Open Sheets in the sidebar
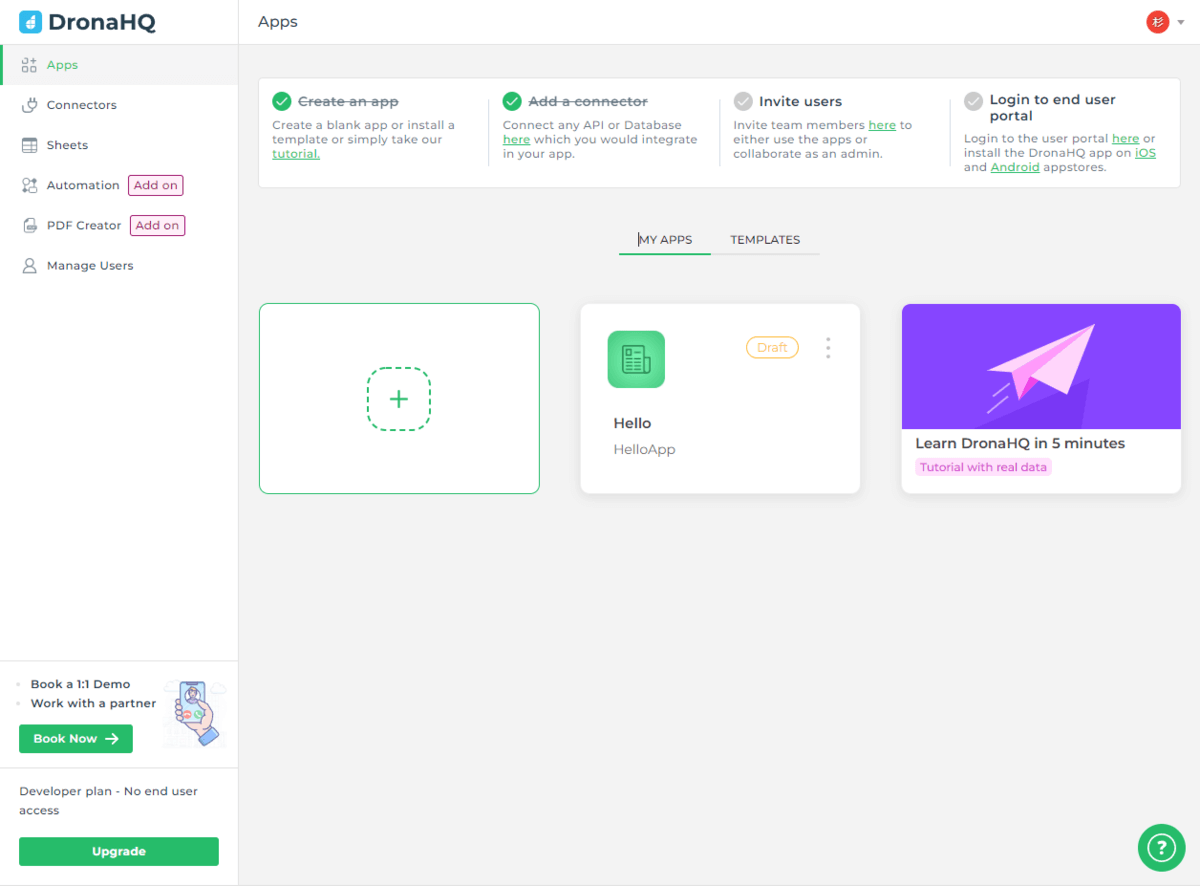Viewport: 1200px width, 886px height. [x=119, y=145]
